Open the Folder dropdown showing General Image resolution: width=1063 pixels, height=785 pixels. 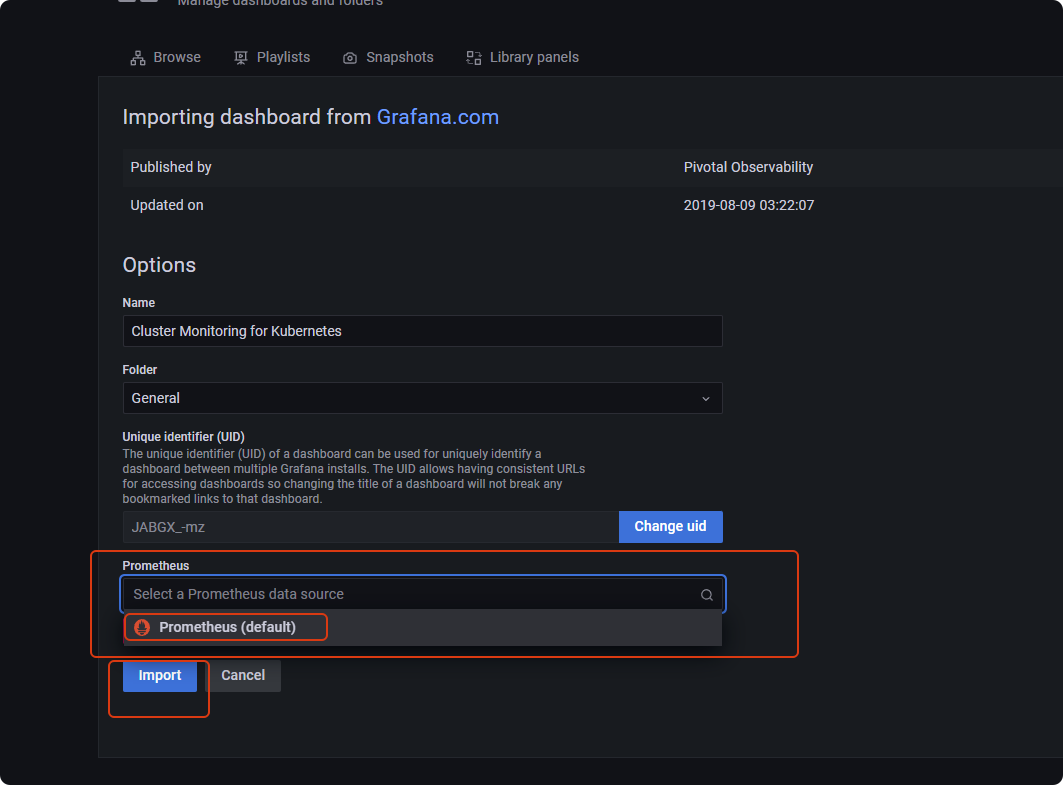coord(422,398)
